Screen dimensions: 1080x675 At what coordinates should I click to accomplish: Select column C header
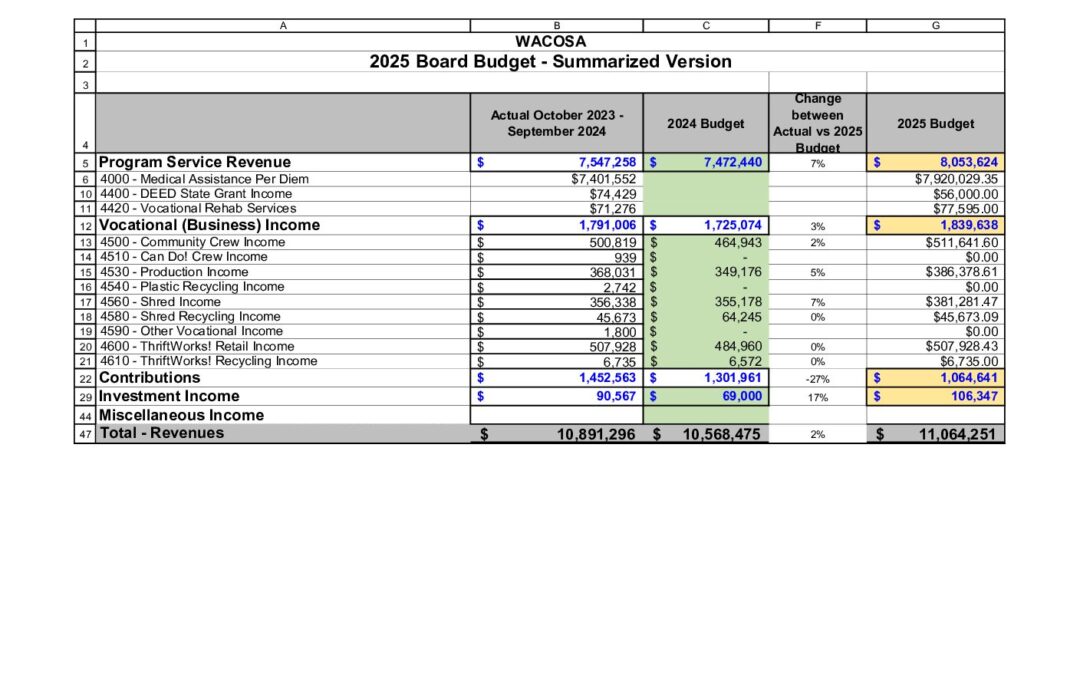[x=706, y=25]
